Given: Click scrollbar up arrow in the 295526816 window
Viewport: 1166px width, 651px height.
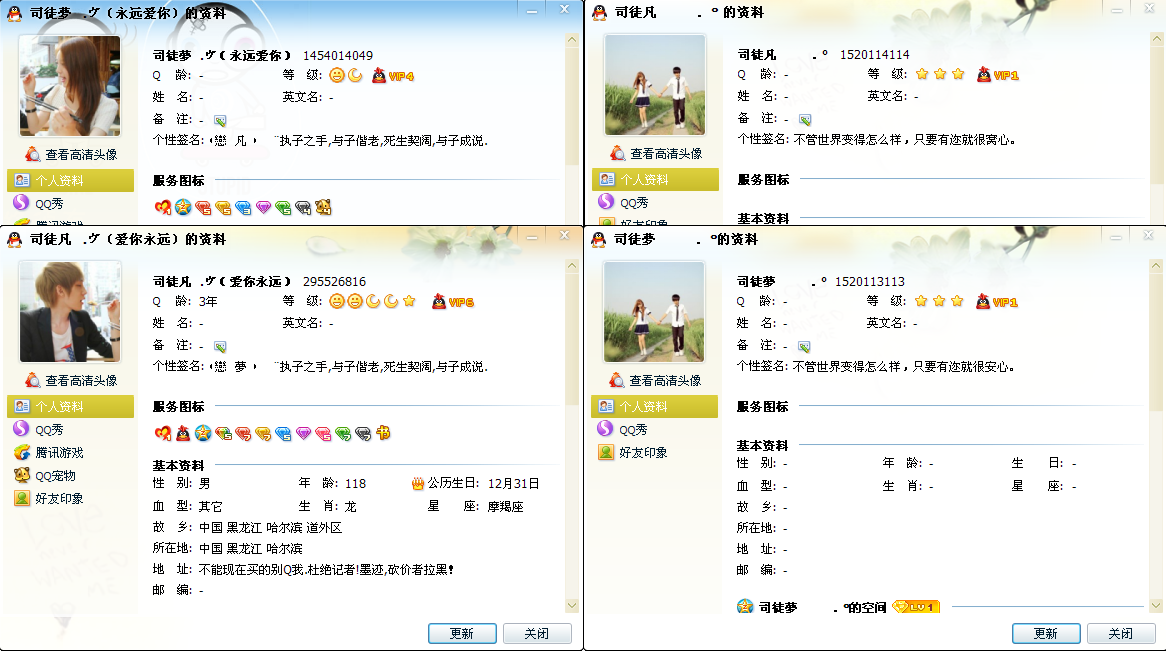Looking at the screenshot, I should [572, 266].
